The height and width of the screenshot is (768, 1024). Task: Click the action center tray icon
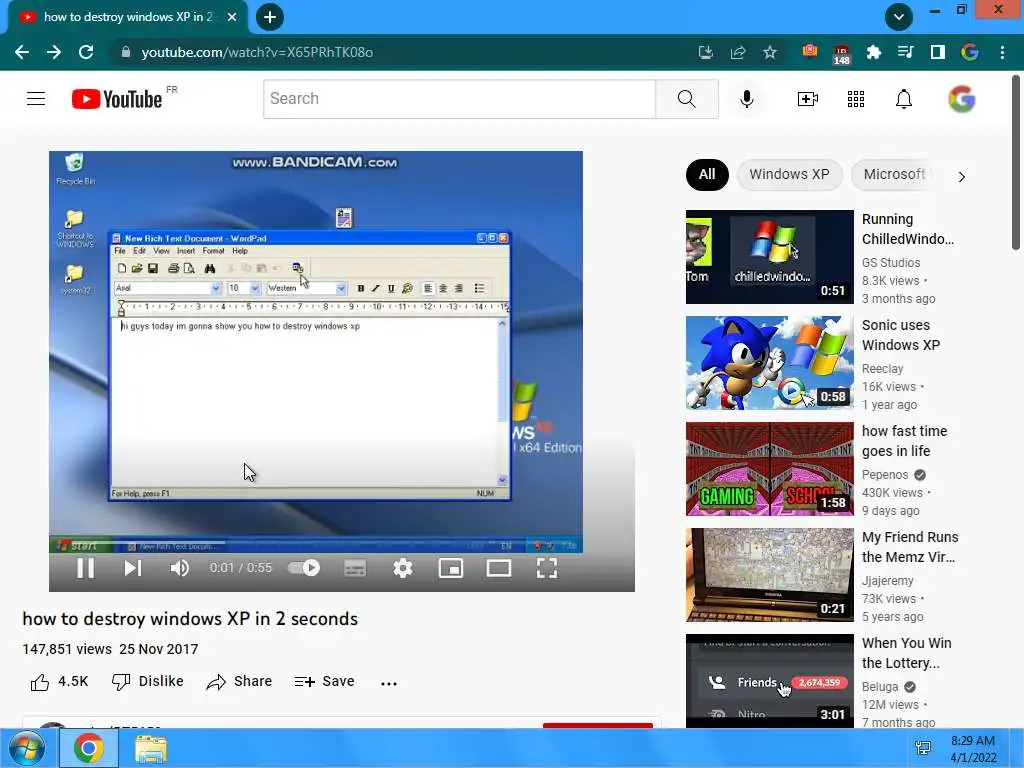click(x=923, y=748)
